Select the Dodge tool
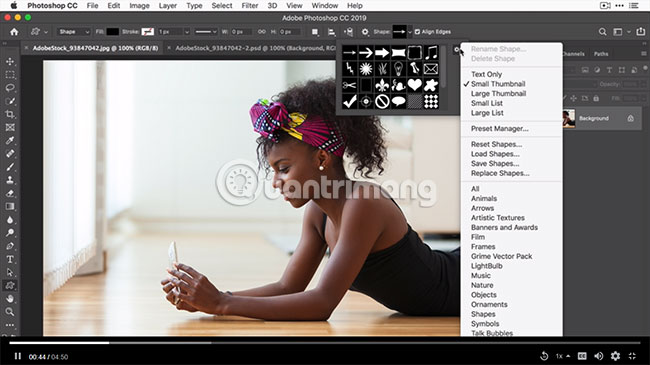Viewport: 650px width, 365px height. point(10,233)
